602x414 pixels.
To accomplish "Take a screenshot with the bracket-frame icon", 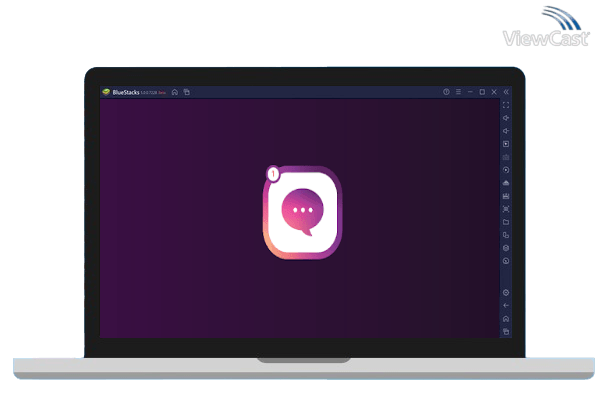I will [x=506, y=209].
